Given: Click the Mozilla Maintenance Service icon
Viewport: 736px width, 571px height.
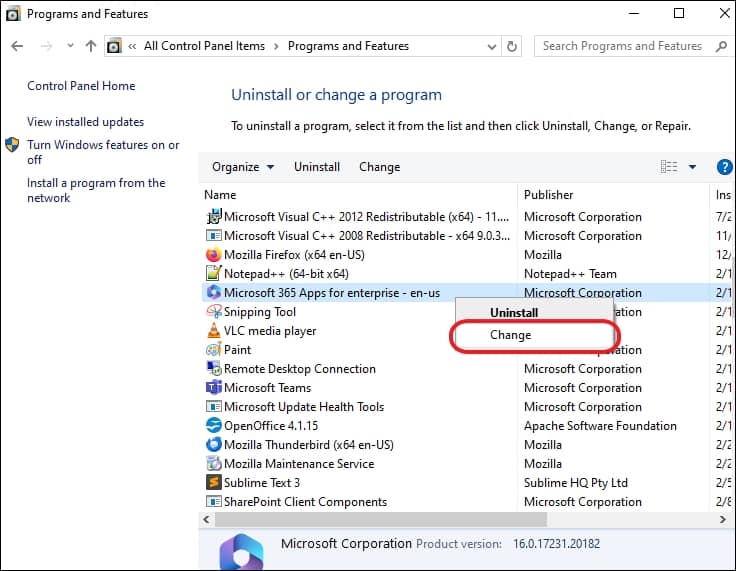Looking at the screenshot, I should (x=214, y=463).
